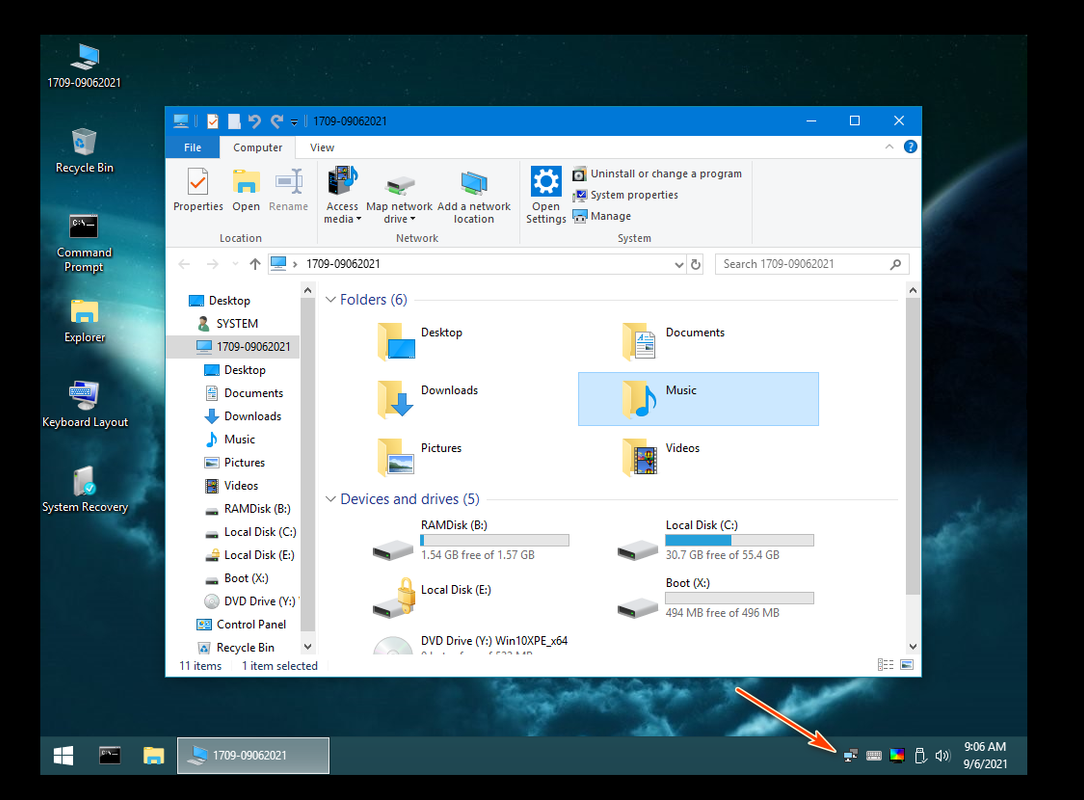Select RAMDisk (B:) drive tile
This screenshot has width=1084, height=800.
coord(470,540)
